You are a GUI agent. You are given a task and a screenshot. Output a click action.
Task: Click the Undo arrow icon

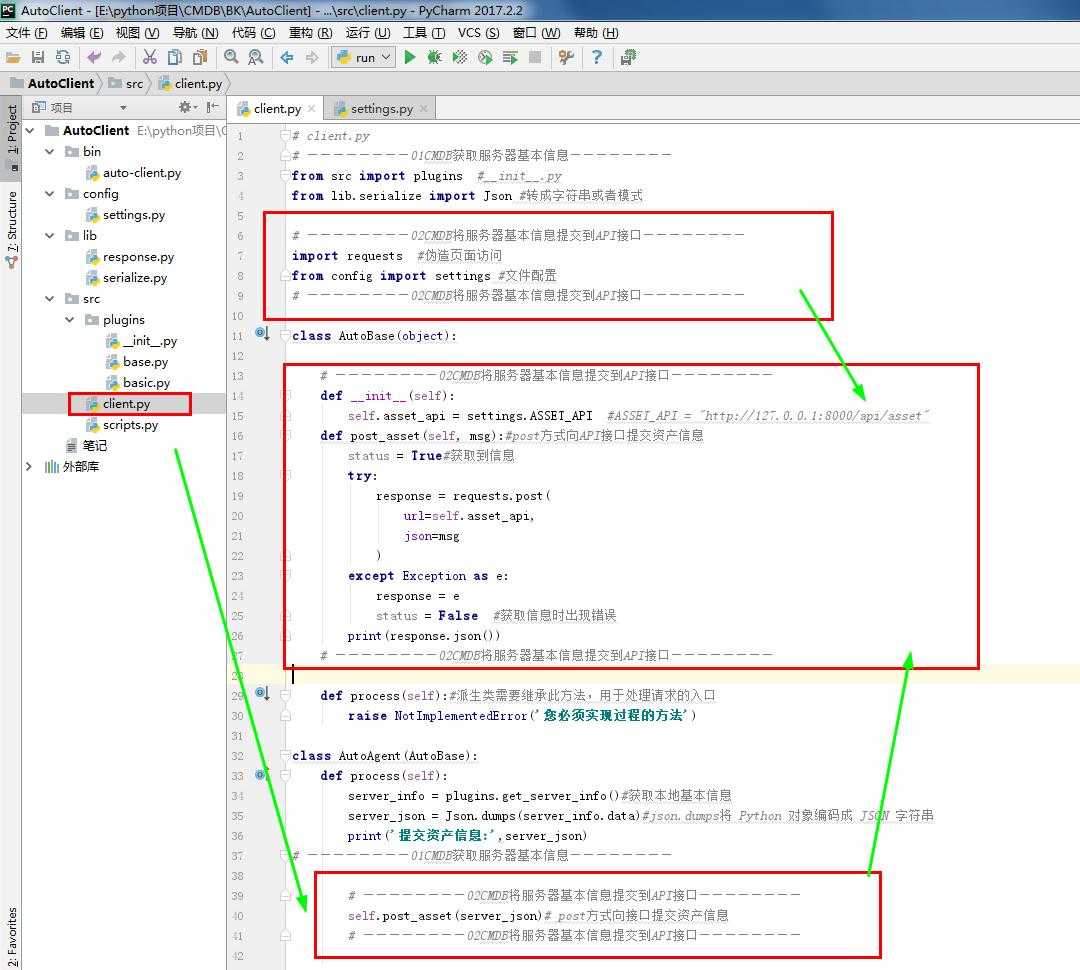94,58
